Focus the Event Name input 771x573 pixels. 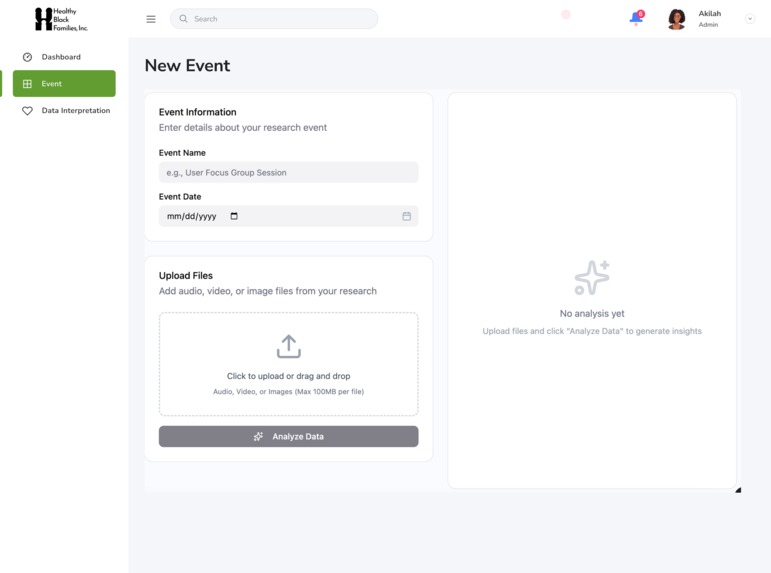pyautogui.click(x=289, y=173)
